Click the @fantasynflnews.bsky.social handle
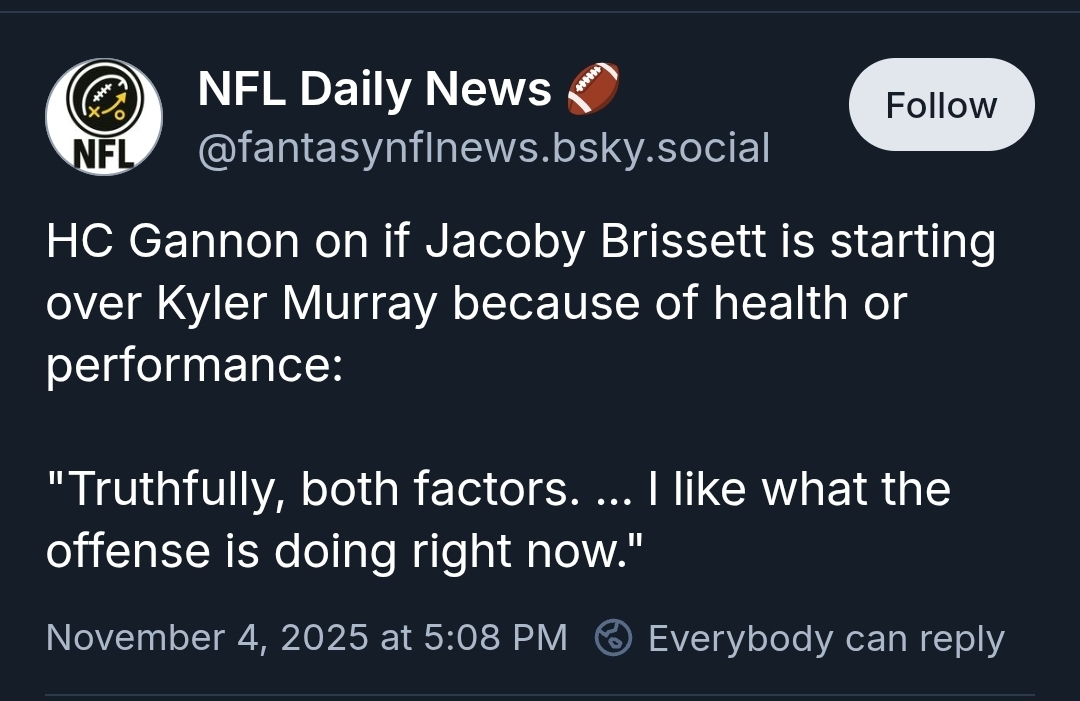Viewport: 1080px width, 701px height. [484, 147]
